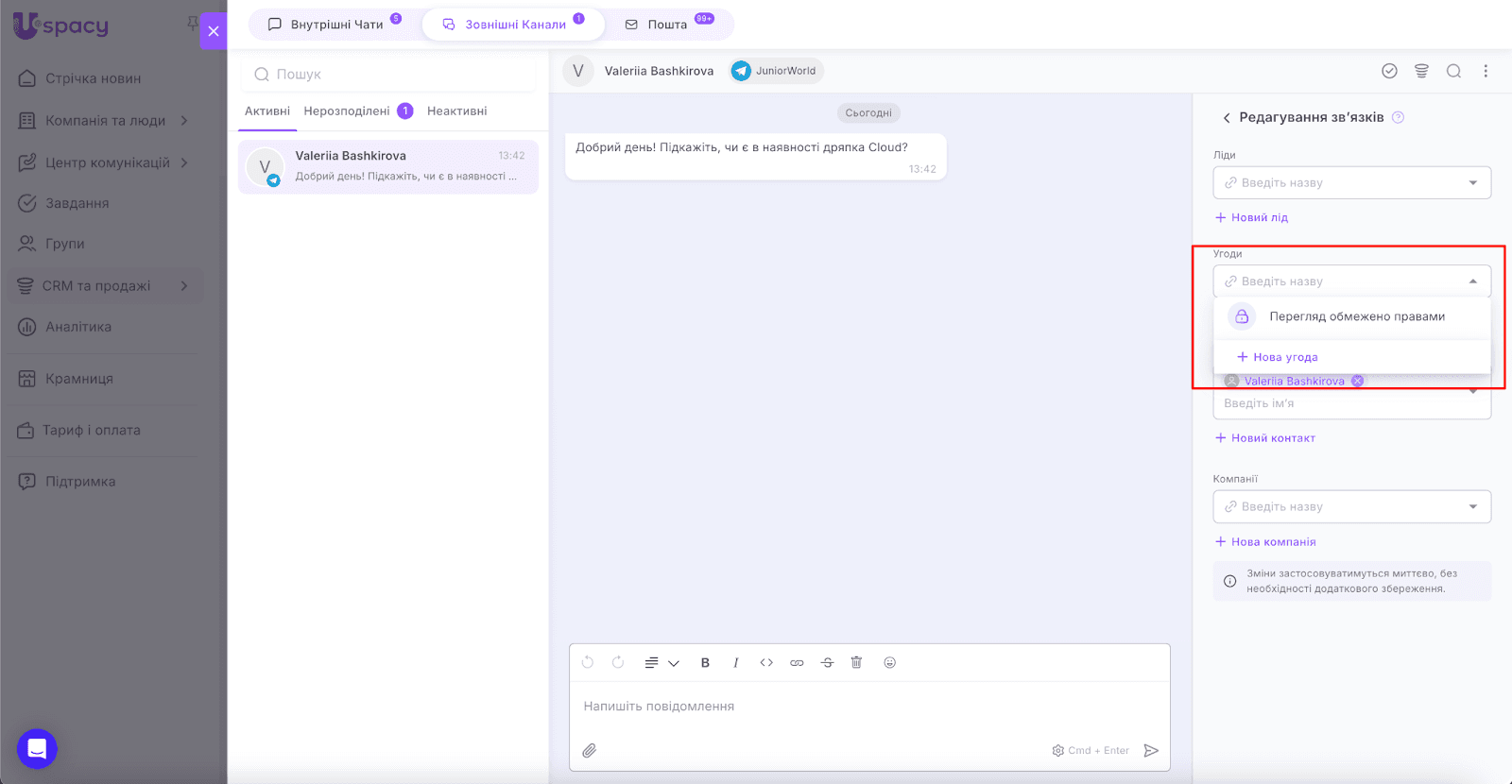1512x784 pixels.
Task: Toggle code formatting
Action: coord(766,663)
